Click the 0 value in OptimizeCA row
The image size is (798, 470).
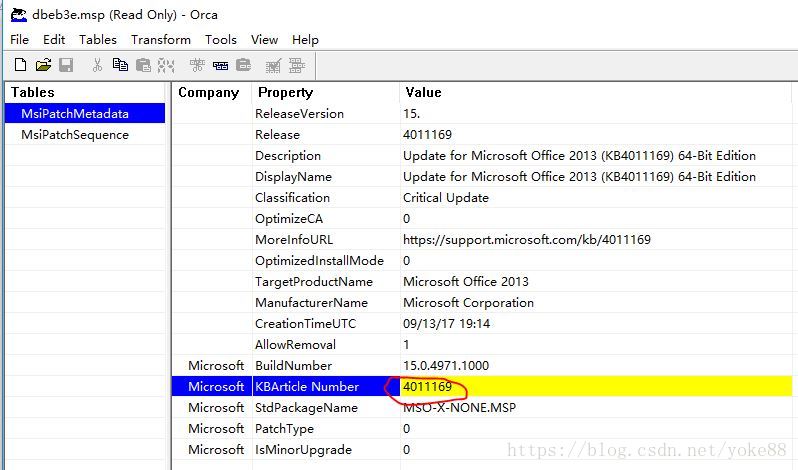pyautogui.click(x=407, y=219)
